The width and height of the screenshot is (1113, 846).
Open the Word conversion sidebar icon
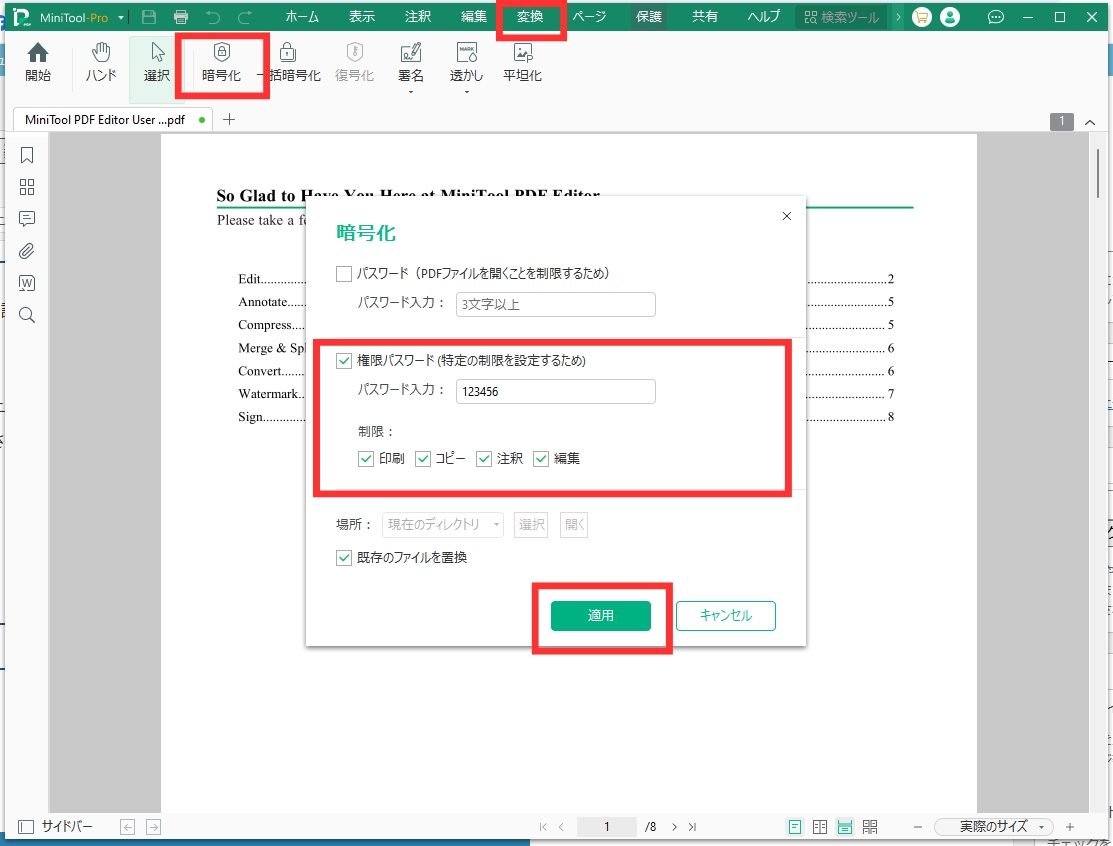[x=27, y=283]
